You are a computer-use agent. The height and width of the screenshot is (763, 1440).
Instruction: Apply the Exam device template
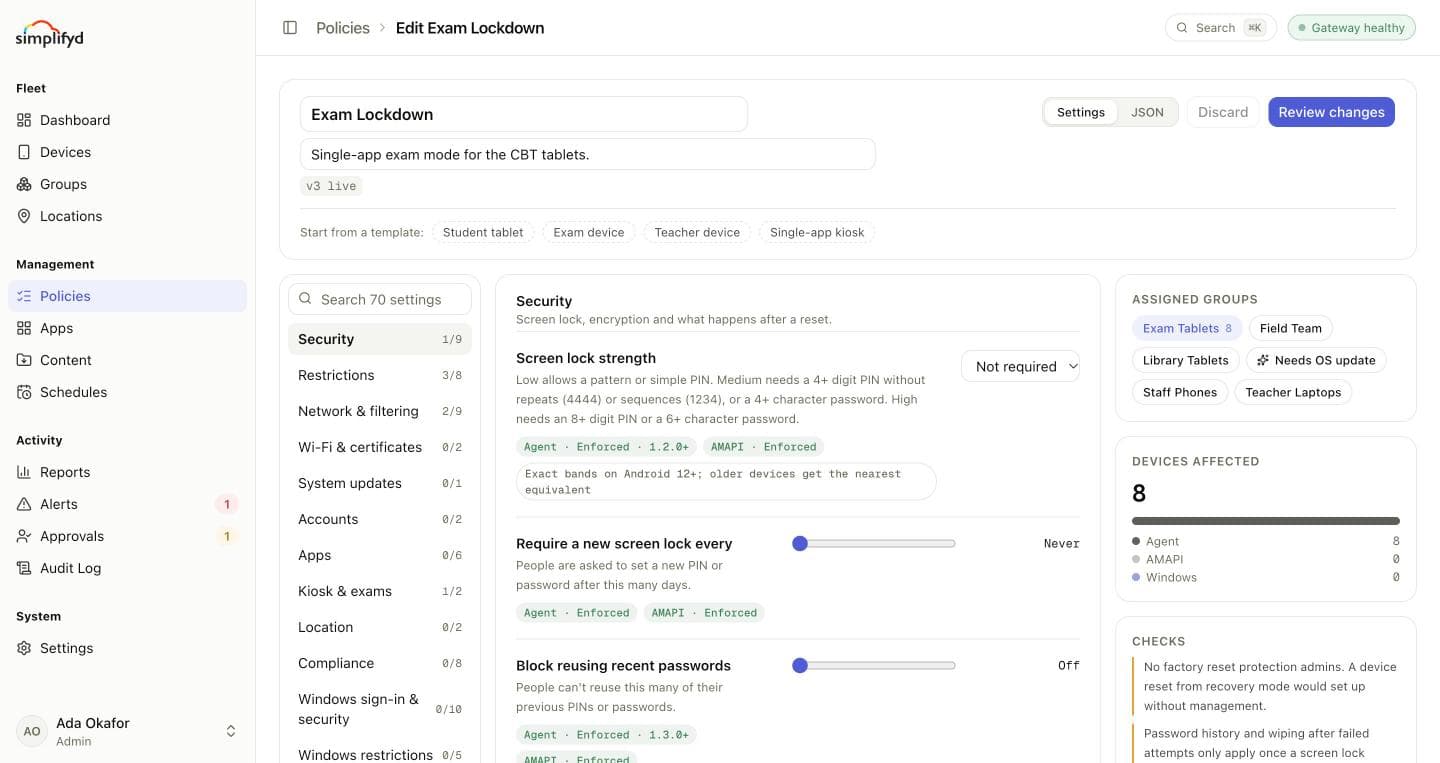click(x=589, y=232)
